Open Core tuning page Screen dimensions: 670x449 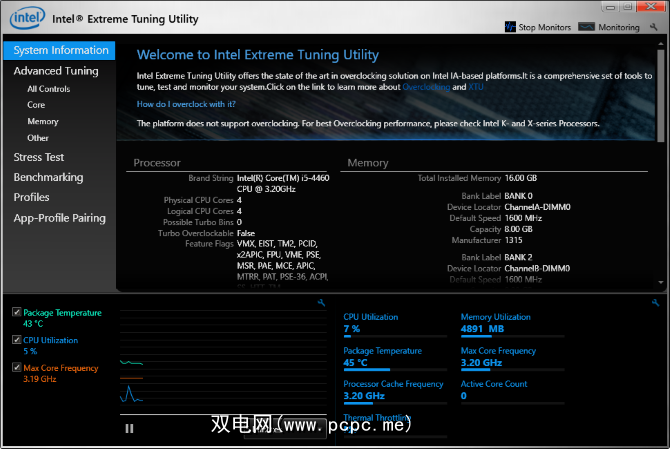tap(36, 105)
